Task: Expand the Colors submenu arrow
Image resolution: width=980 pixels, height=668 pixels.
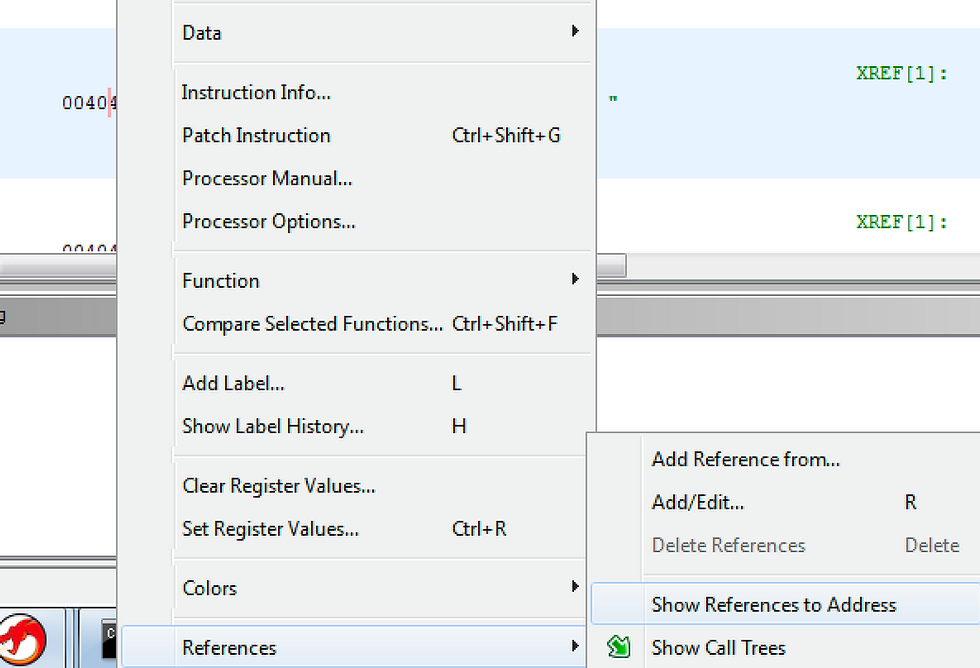Action: (x=575, y=586)
